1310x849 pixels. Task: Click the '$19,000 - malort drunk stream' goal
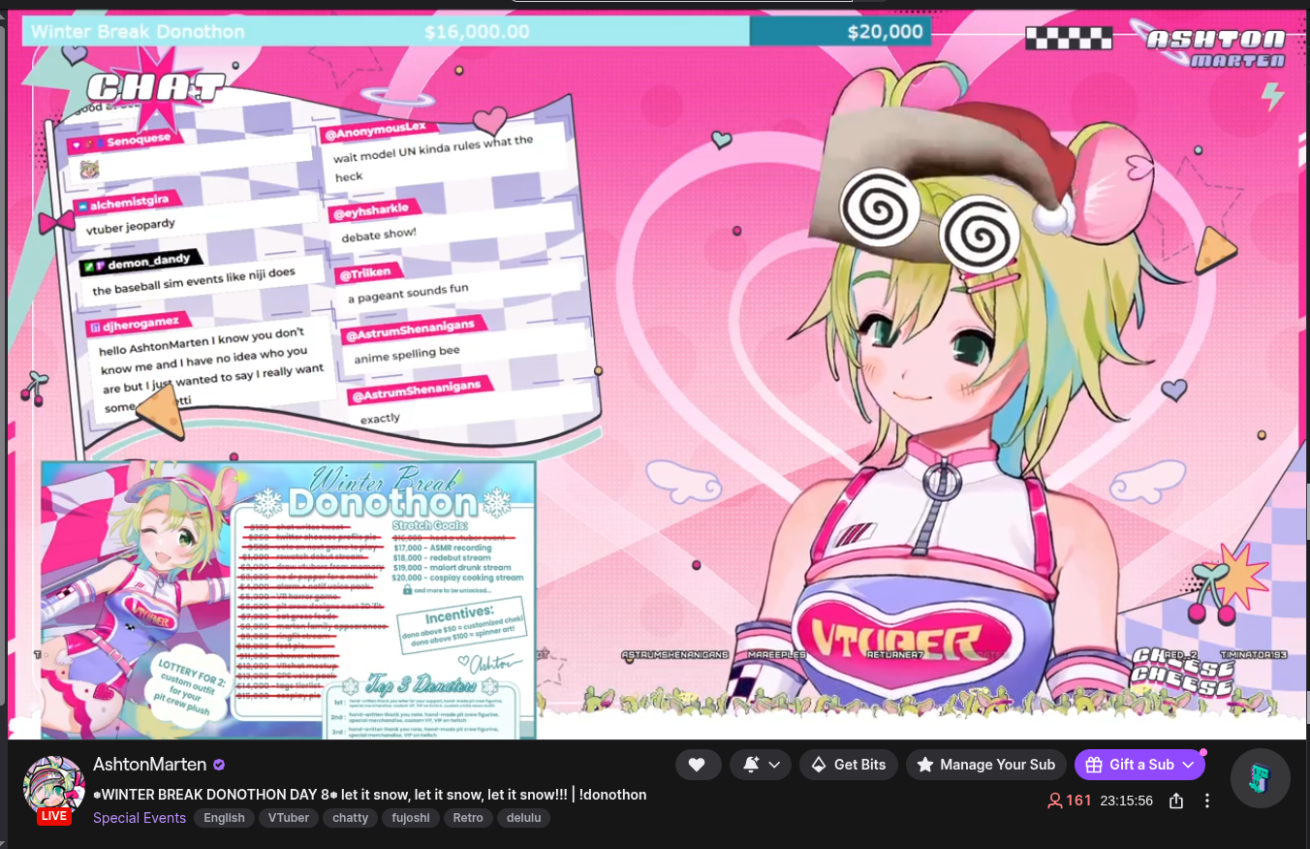pos(452,567)
